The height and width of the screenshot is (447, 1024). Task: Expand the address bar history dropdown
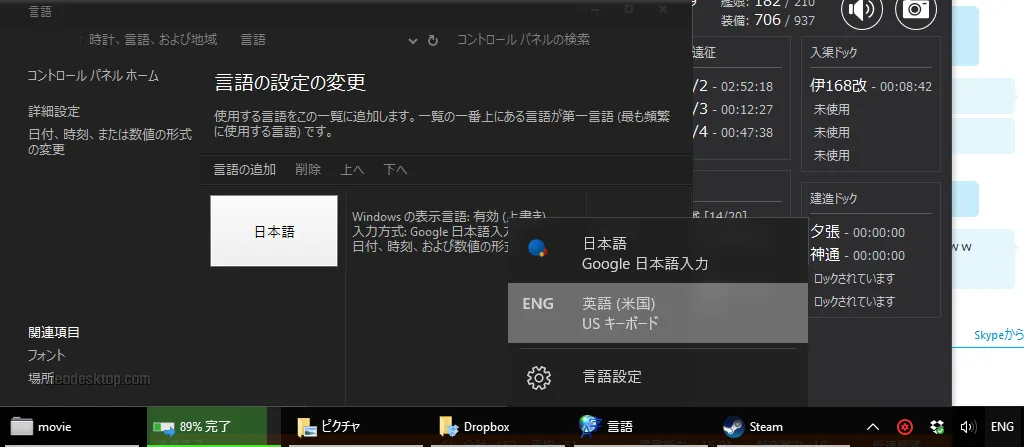pyautogui.click(x=413, y=40)
